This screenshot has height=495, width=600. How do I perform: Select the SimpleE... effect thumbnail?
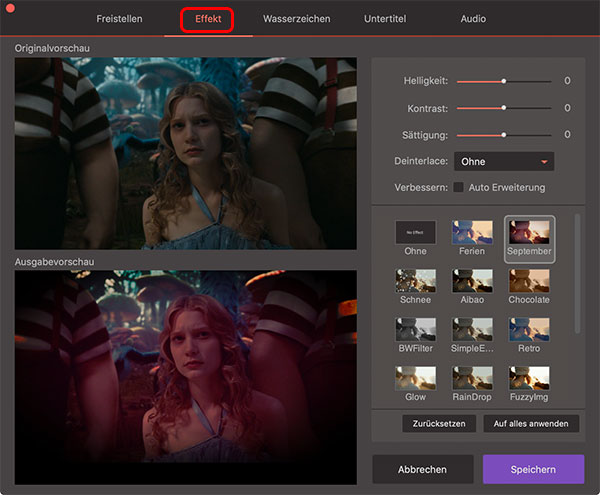[472, 329]
